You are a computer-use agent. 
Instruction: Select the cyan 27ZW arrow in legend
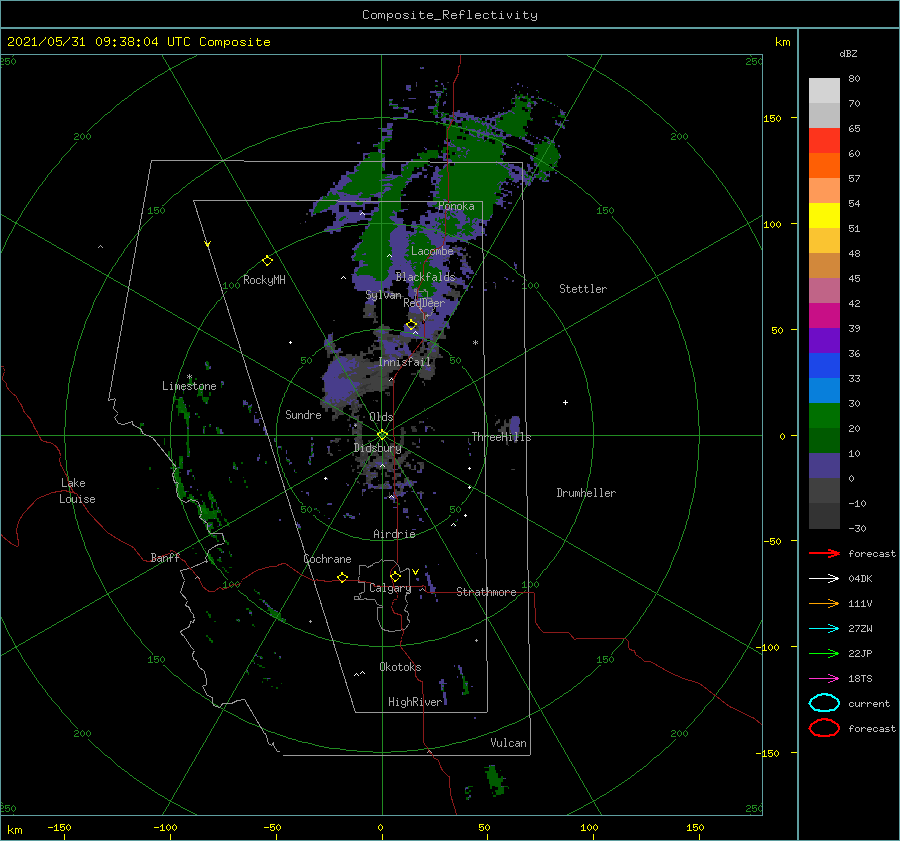click(x=824, y=629)
